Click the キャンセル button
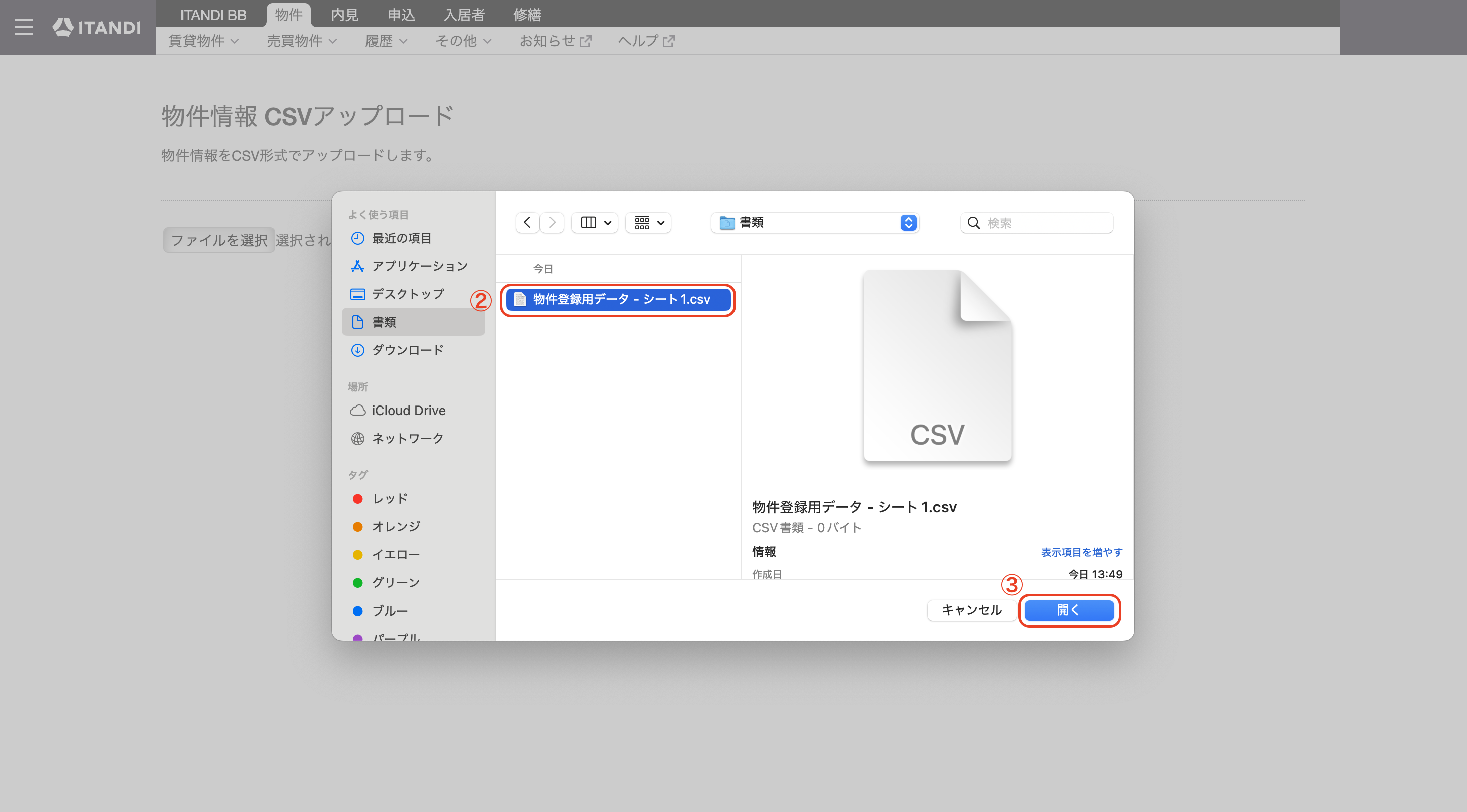The width and height of the screenshot is (1467, 812). [x=972, y=610]
